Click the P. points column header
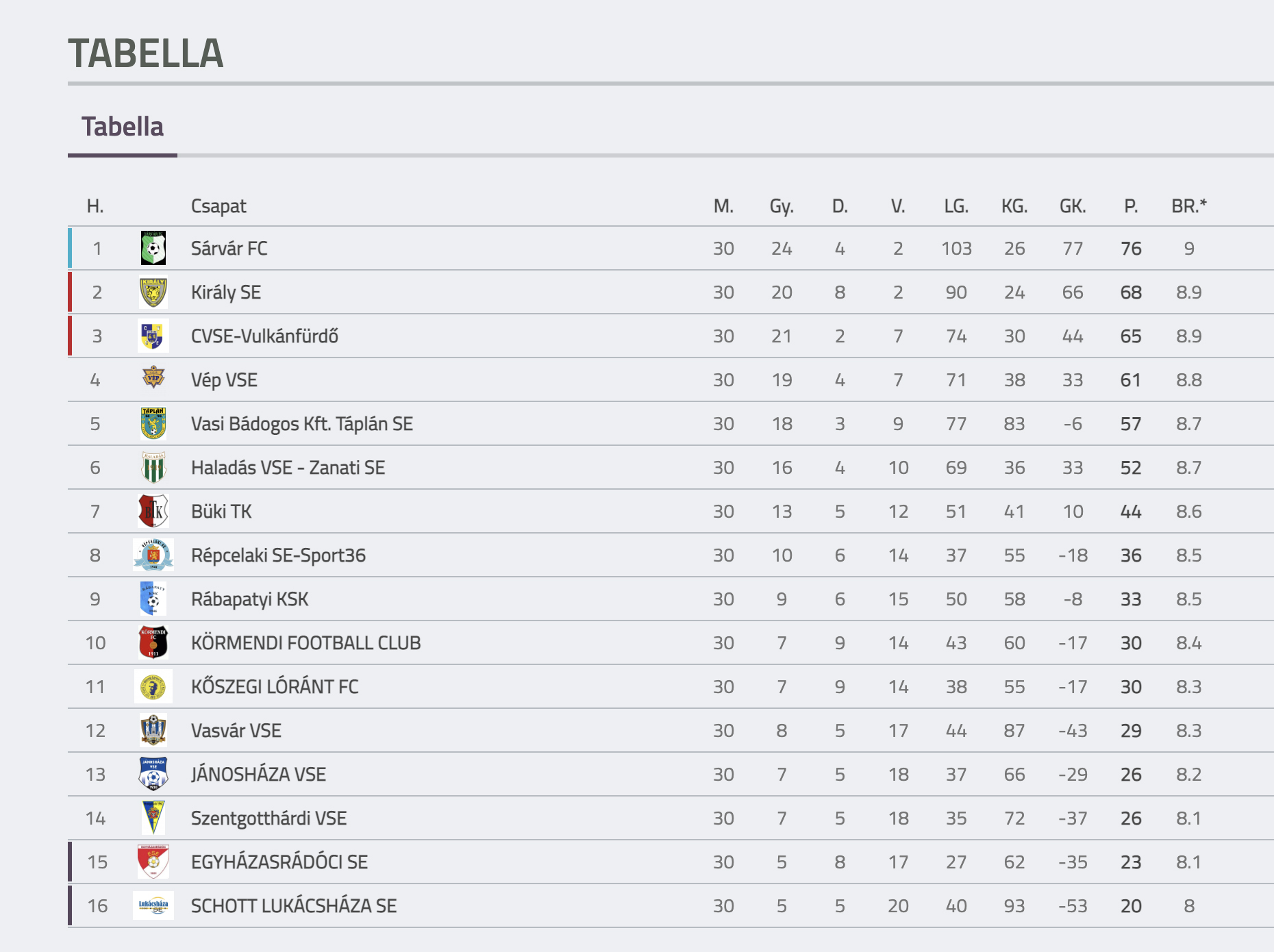1274x952 pixels. [x=1131, y=206]
